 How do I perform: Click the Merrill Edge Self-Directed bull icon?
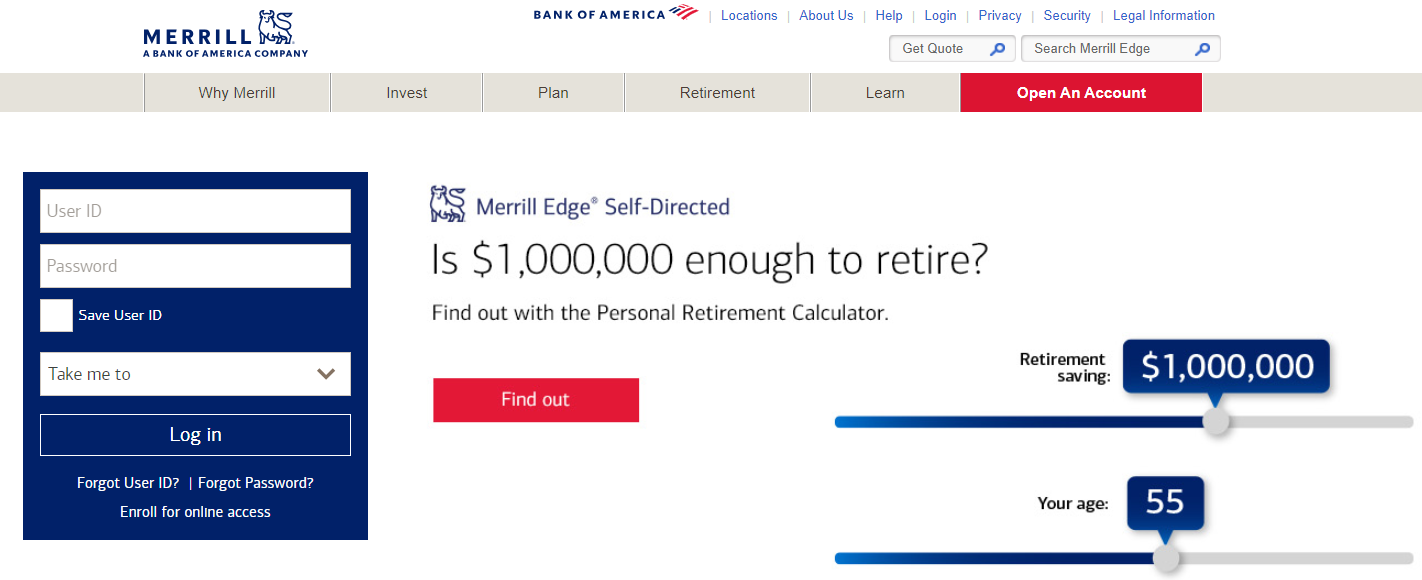[448, 204]
